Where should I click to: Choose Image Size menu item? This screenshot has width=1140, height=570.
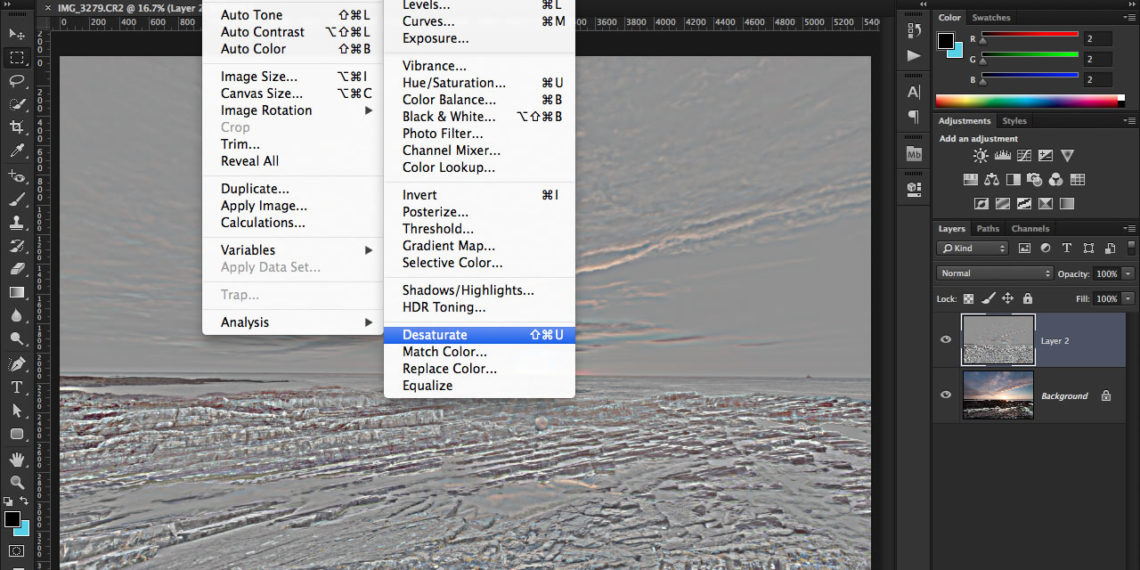[292, 76]
